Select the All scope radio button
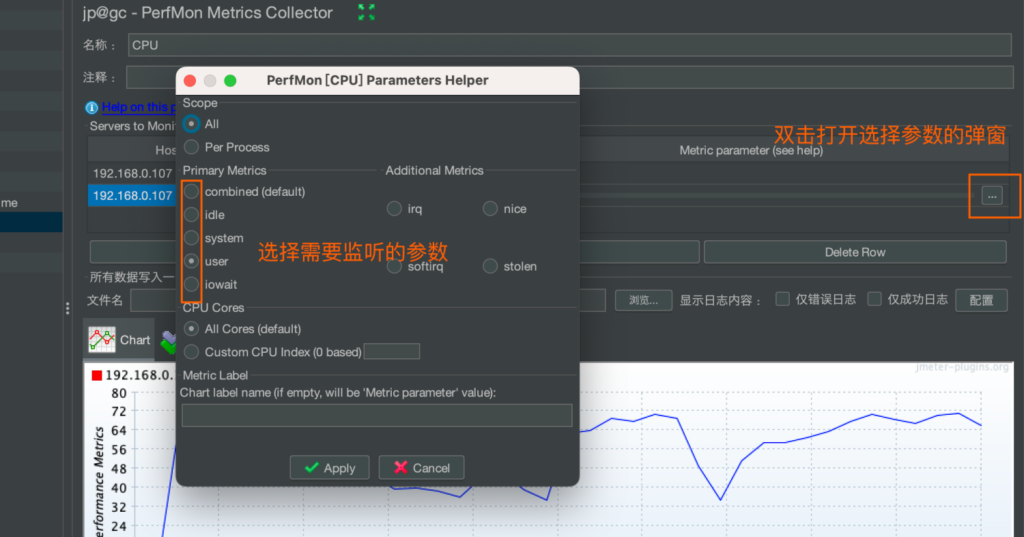Screen dimensions: 1024x537 pos(191,123)
